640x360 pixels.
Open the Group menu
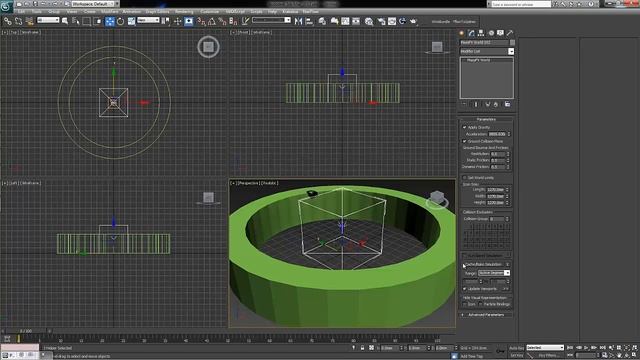coord(54,12)
